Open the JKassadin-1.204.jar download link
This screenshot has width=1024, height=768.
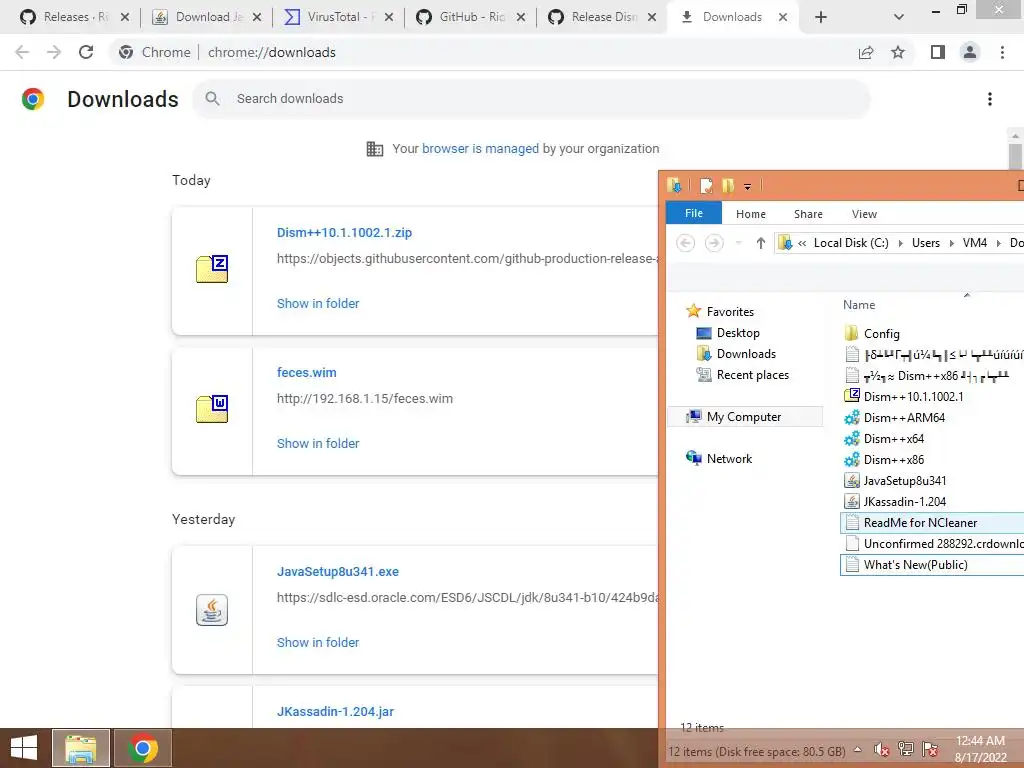(335, 711)
